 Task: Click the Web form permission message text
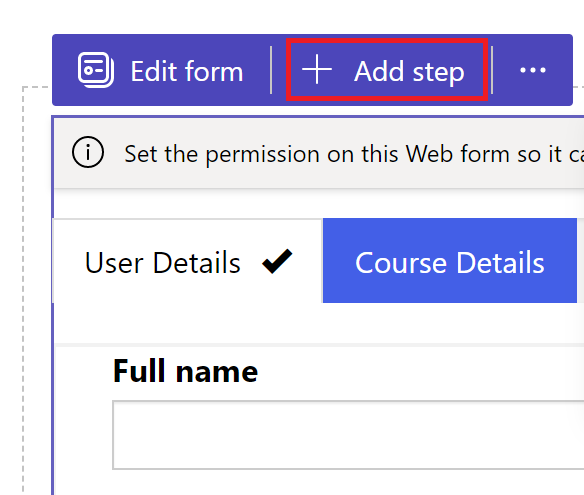click(354, 154)
